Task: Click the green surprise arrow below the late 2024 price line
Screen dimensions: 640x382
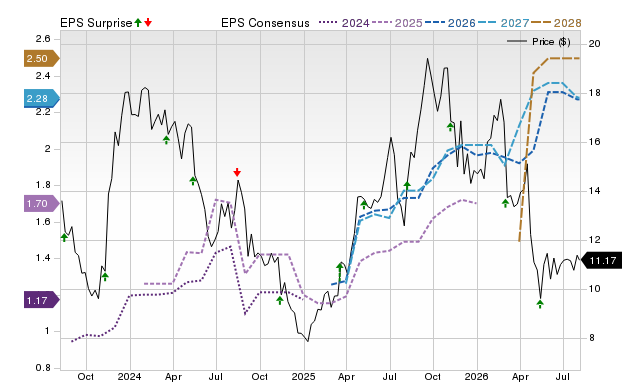Action: 280,301
